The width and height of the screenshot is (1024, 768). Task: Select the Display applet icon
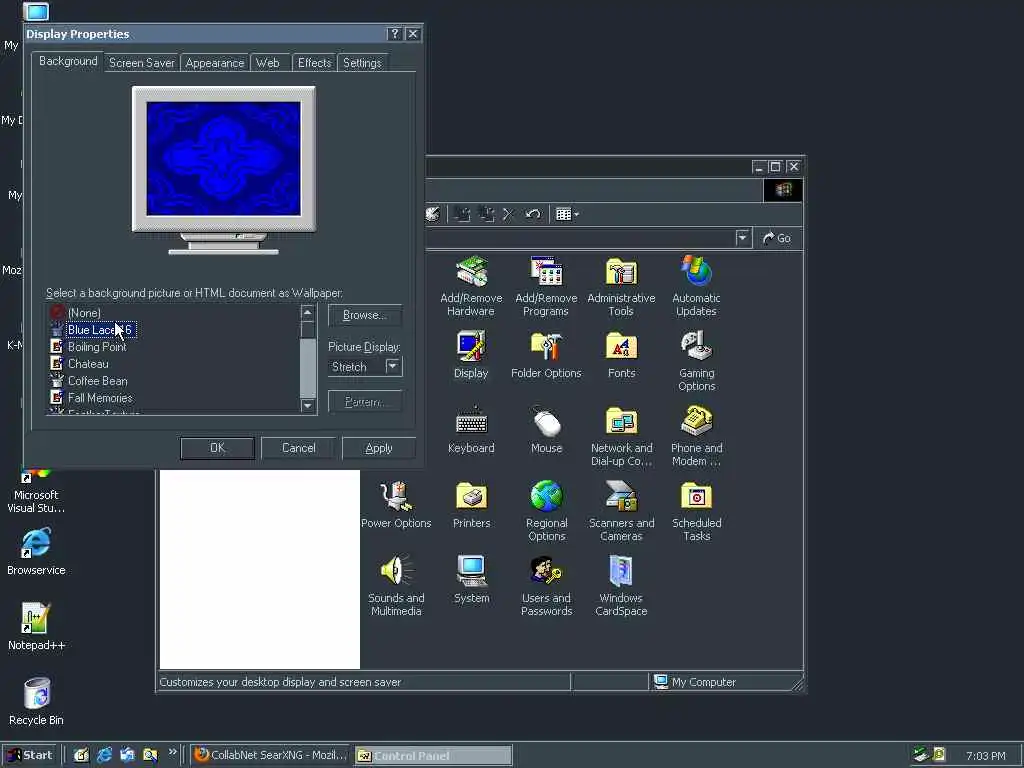[x=471, y=355]
